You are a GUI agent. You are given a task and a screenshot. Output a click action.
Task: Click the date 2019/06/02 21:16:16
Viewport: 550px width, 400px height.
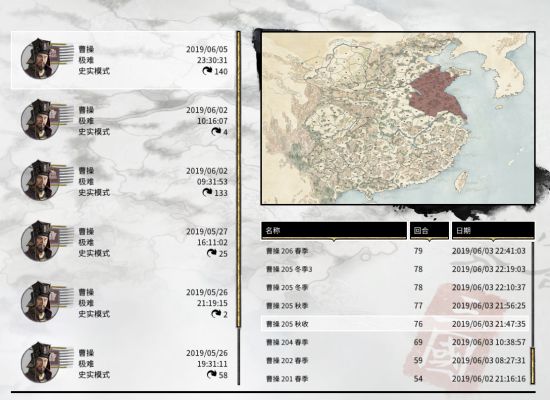(489, 379)
